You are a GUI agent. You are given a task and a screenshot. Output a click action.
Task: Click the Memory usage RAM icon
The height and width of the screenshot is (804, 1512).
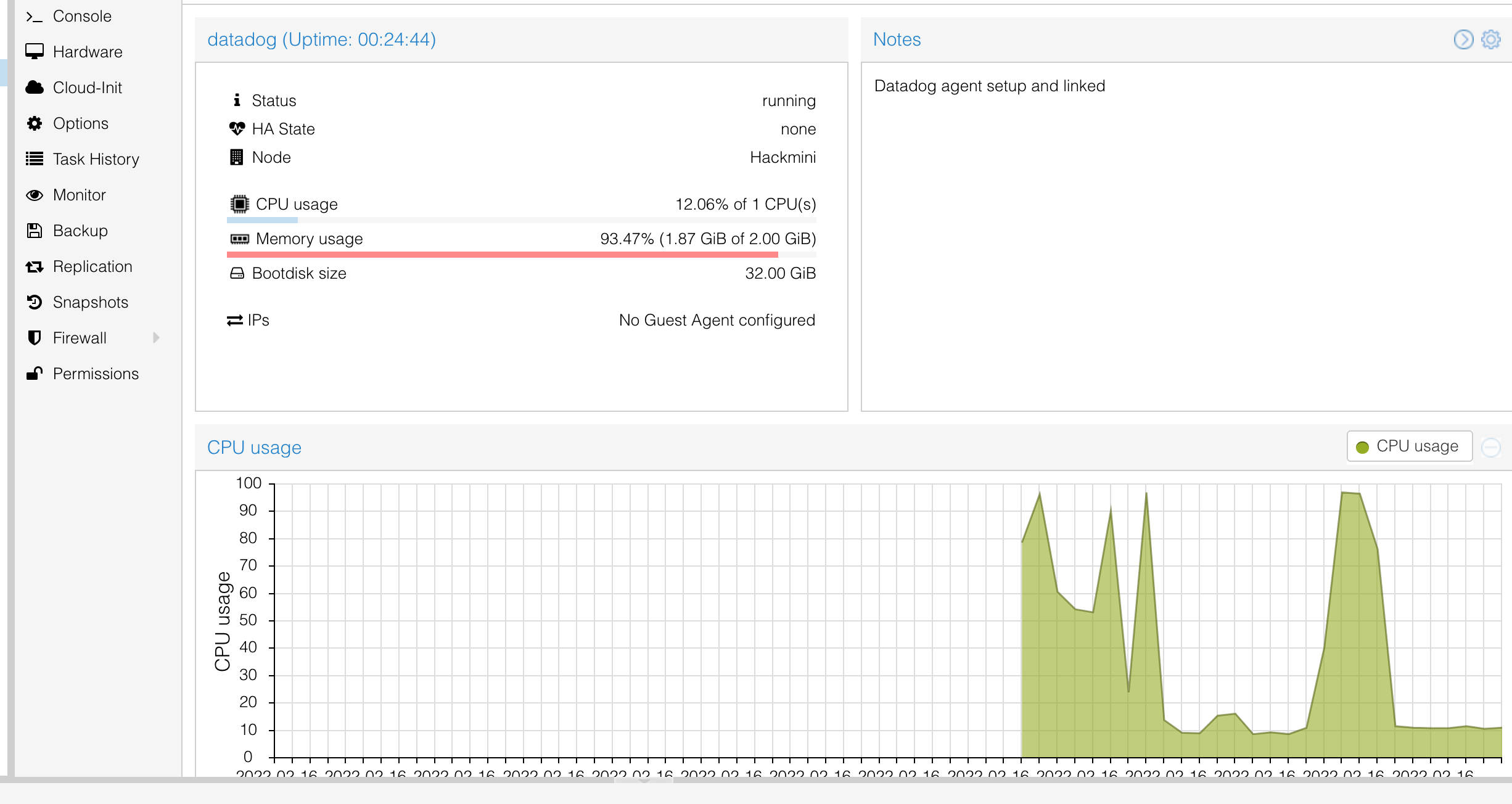tap(239, 239)
